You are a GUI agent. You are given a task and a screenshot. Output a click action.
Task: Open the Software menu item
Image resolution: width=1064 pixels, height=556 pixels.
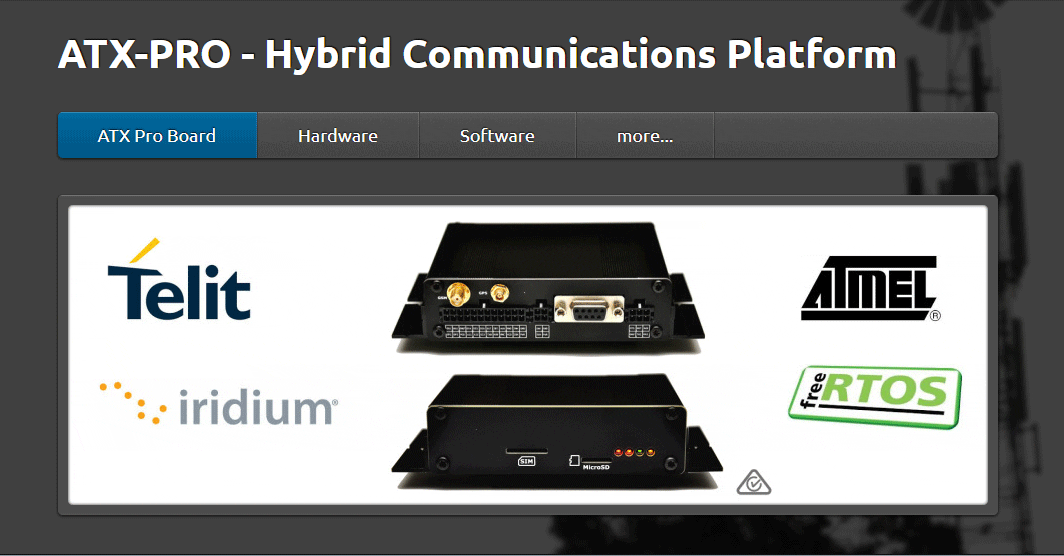pos(497,136)
